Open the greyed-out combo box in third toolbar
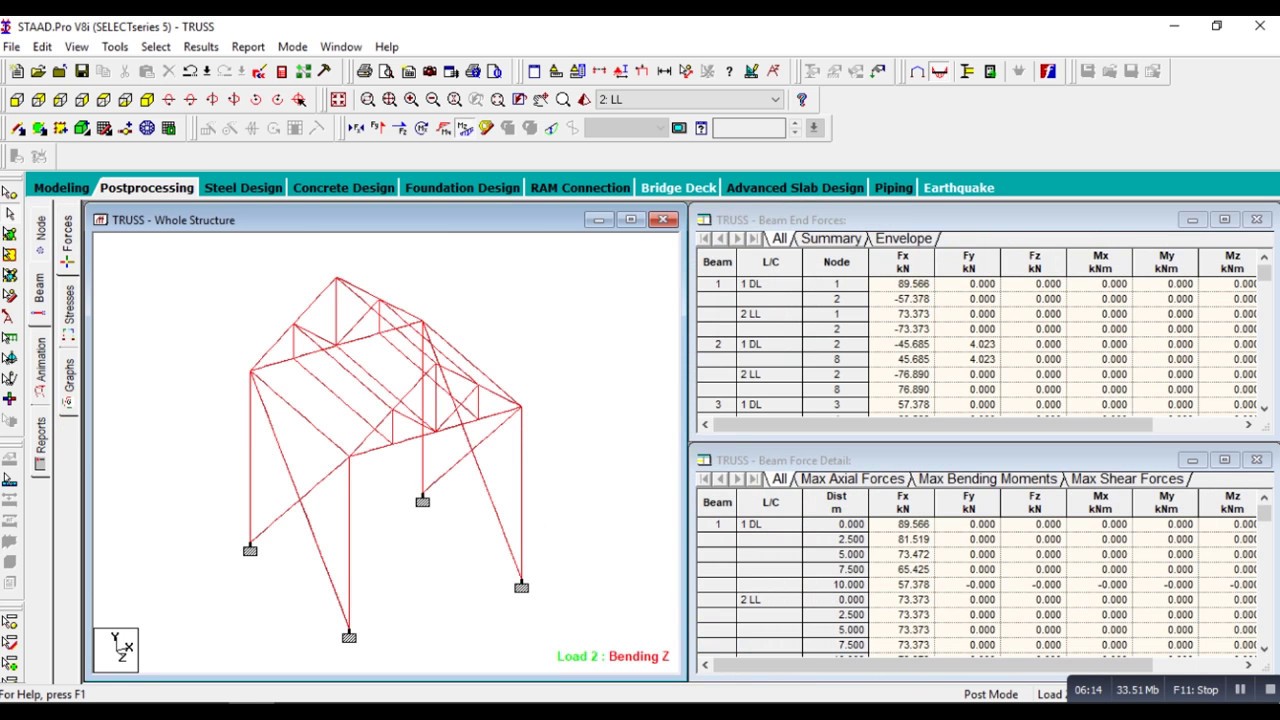 [626, 128]
